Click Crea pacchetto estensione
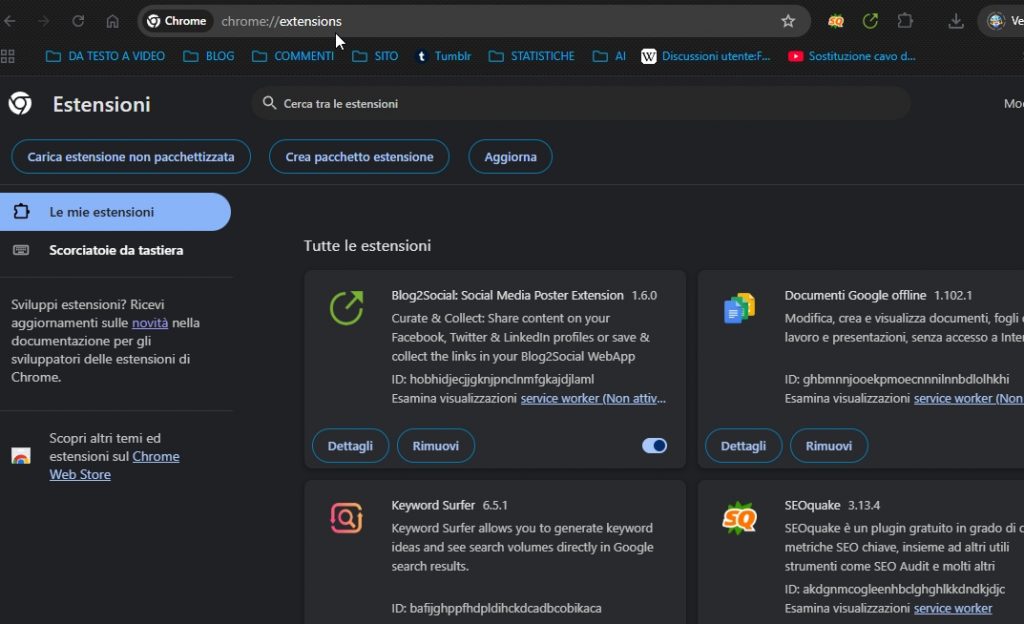This screenshot has width=1024, height=624. pos(359,157)
